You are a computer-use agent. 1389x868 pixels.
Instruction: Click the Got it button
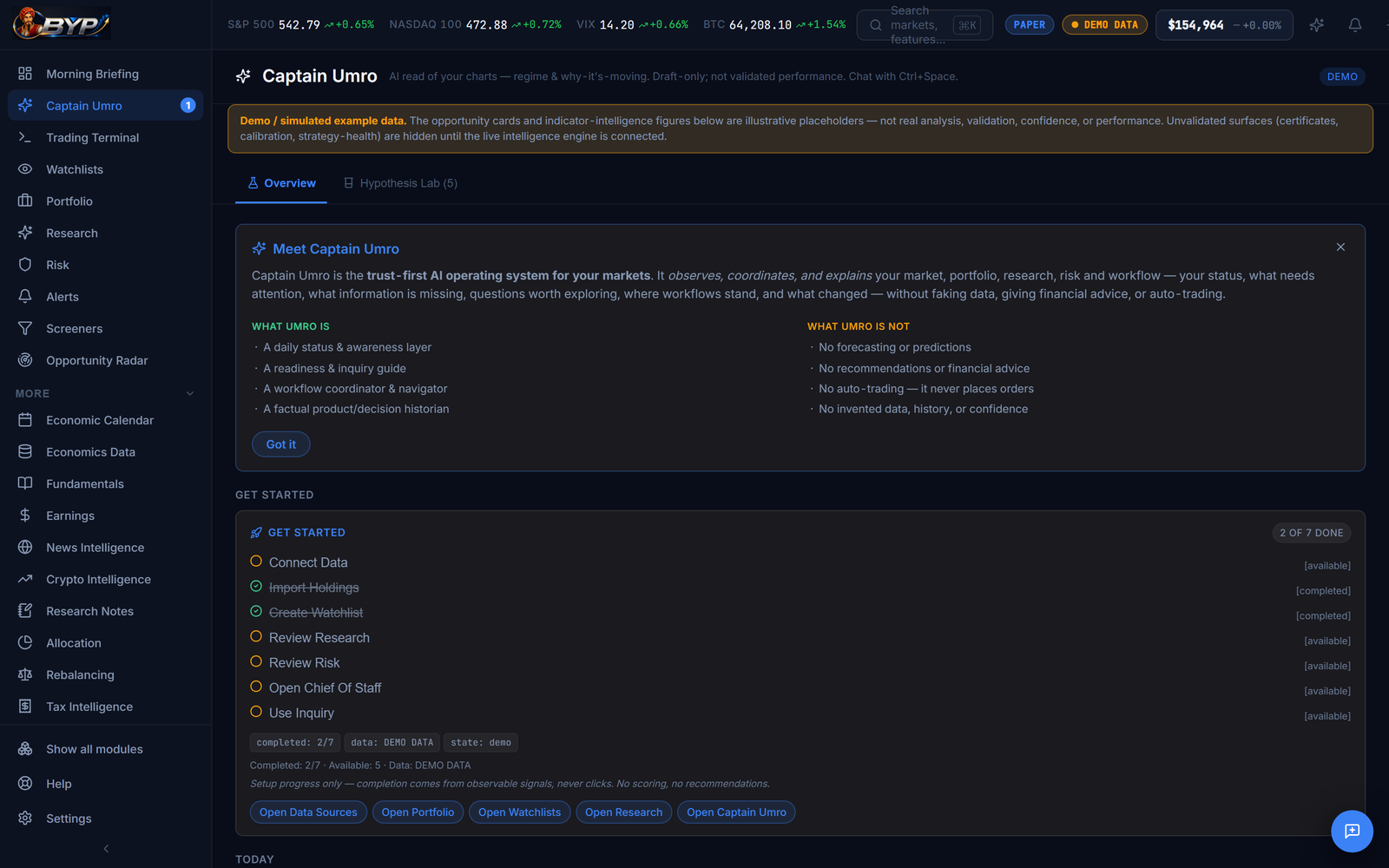click(x=281, y=444)
